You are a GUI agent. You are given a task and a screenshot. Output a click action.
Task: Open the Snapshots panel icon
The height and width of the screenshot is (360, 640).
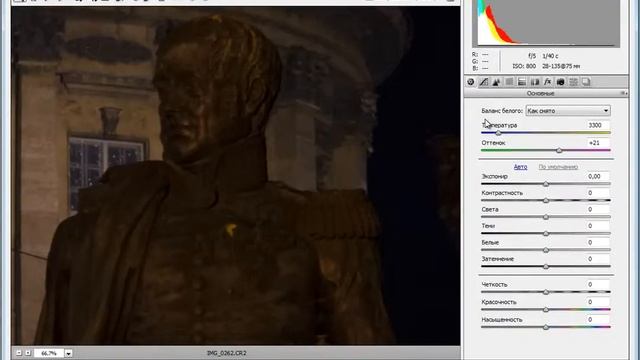click(x=586, y=82)
